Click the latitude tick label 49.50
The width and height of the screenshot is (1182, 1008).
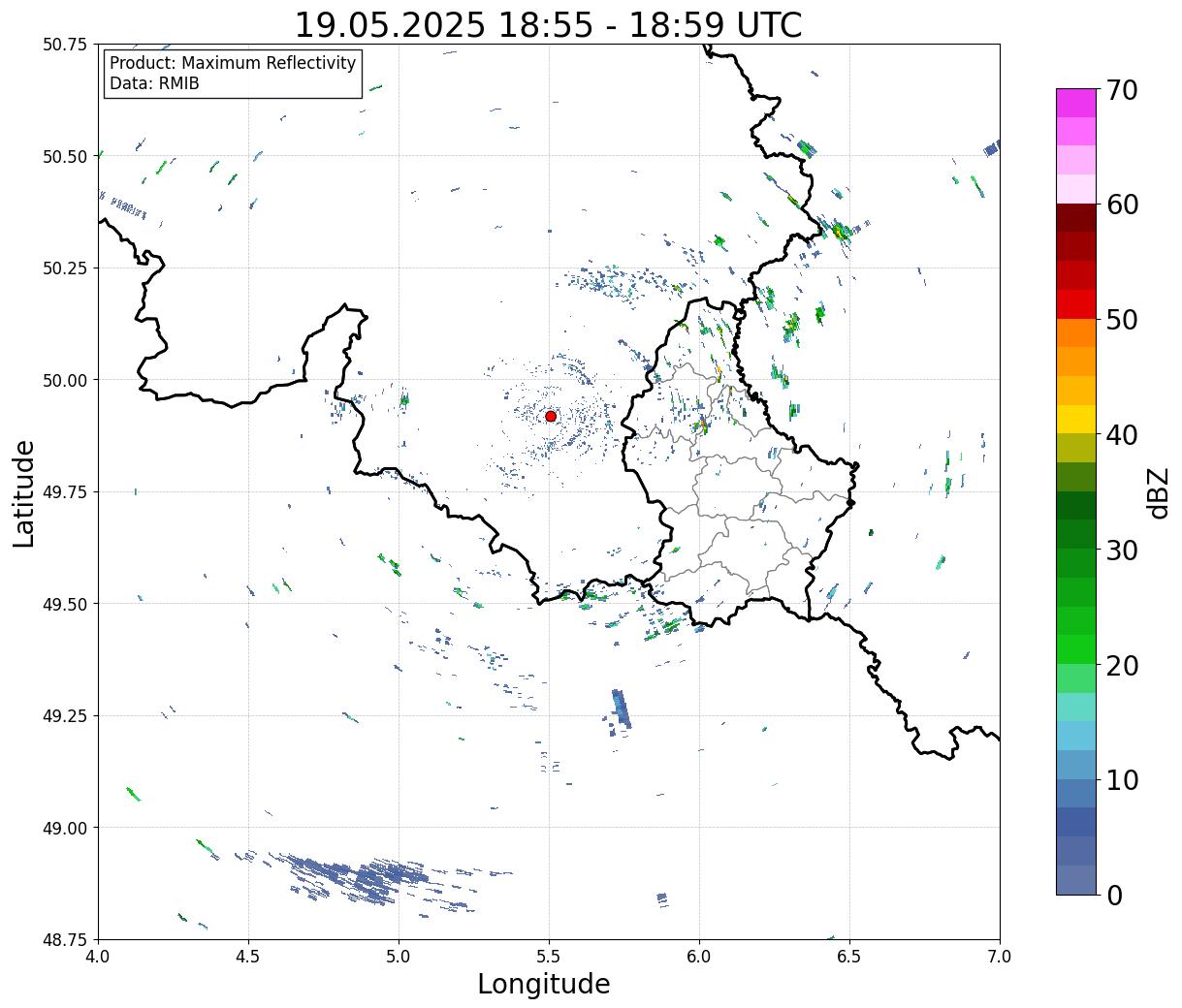(x=65, y=604)
